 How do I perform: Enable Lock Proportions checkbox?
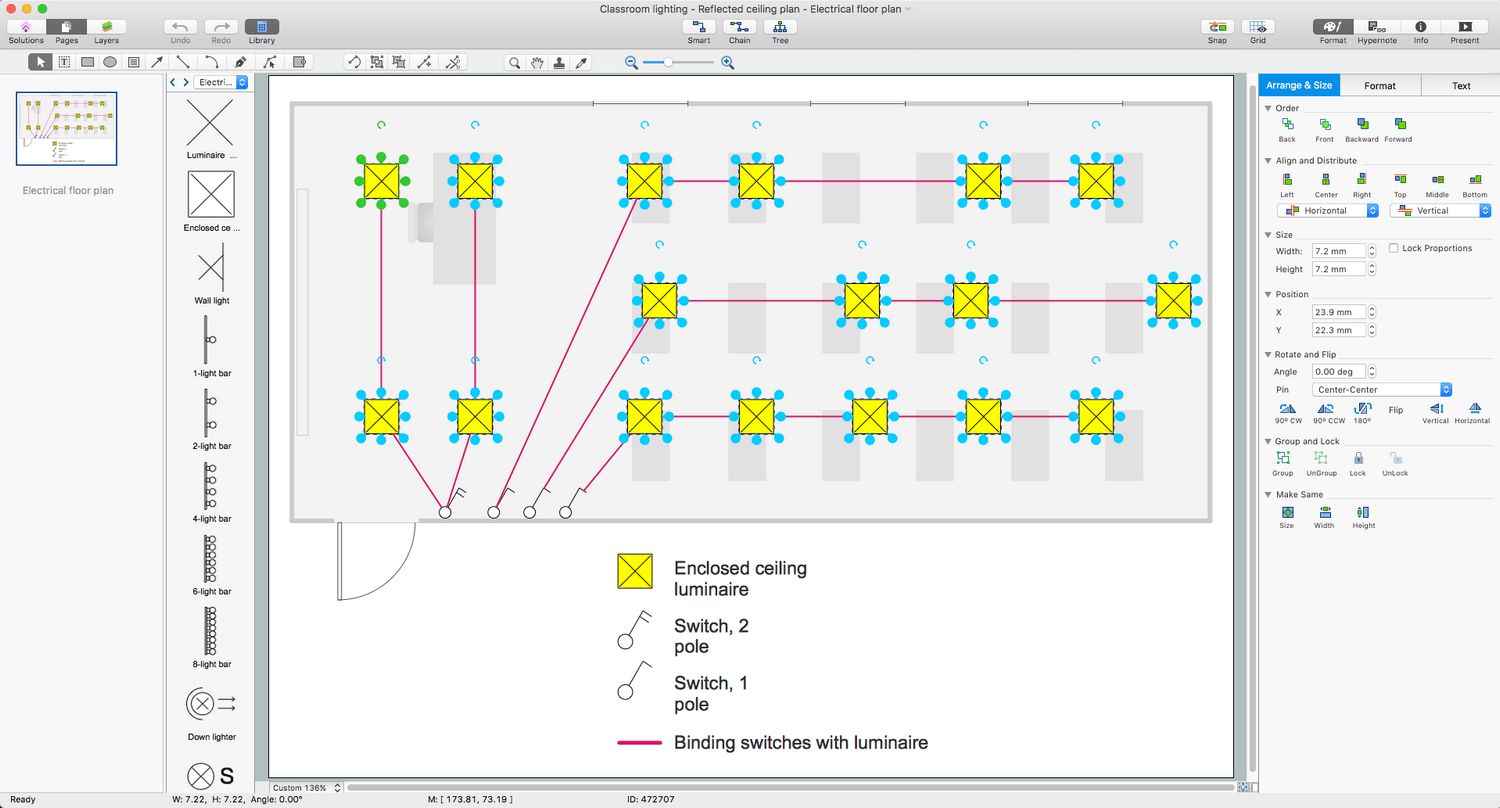(x=1394, y=248)
